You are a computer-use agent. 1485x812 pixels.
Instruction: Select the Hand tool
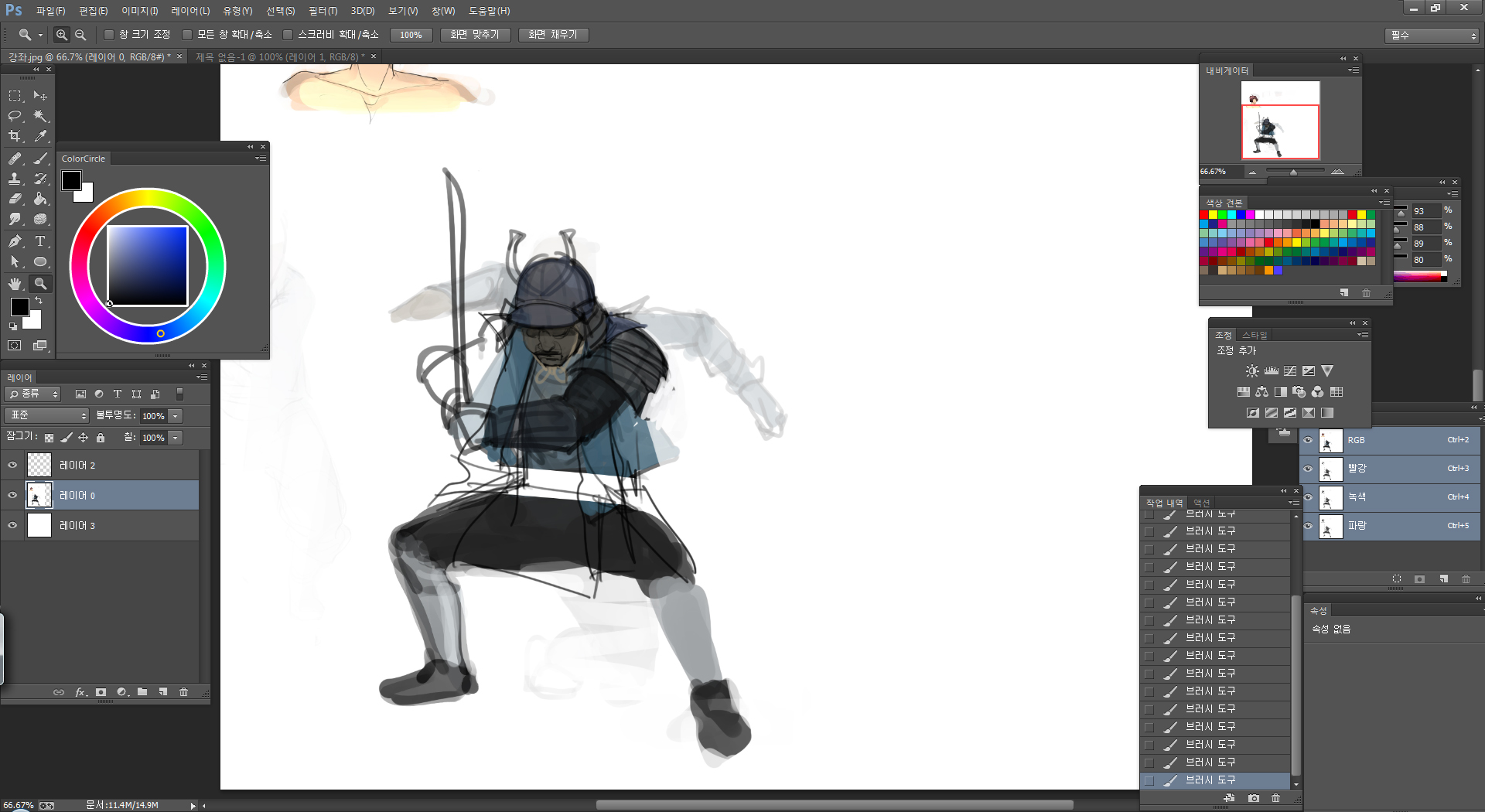tap(15, 284)
